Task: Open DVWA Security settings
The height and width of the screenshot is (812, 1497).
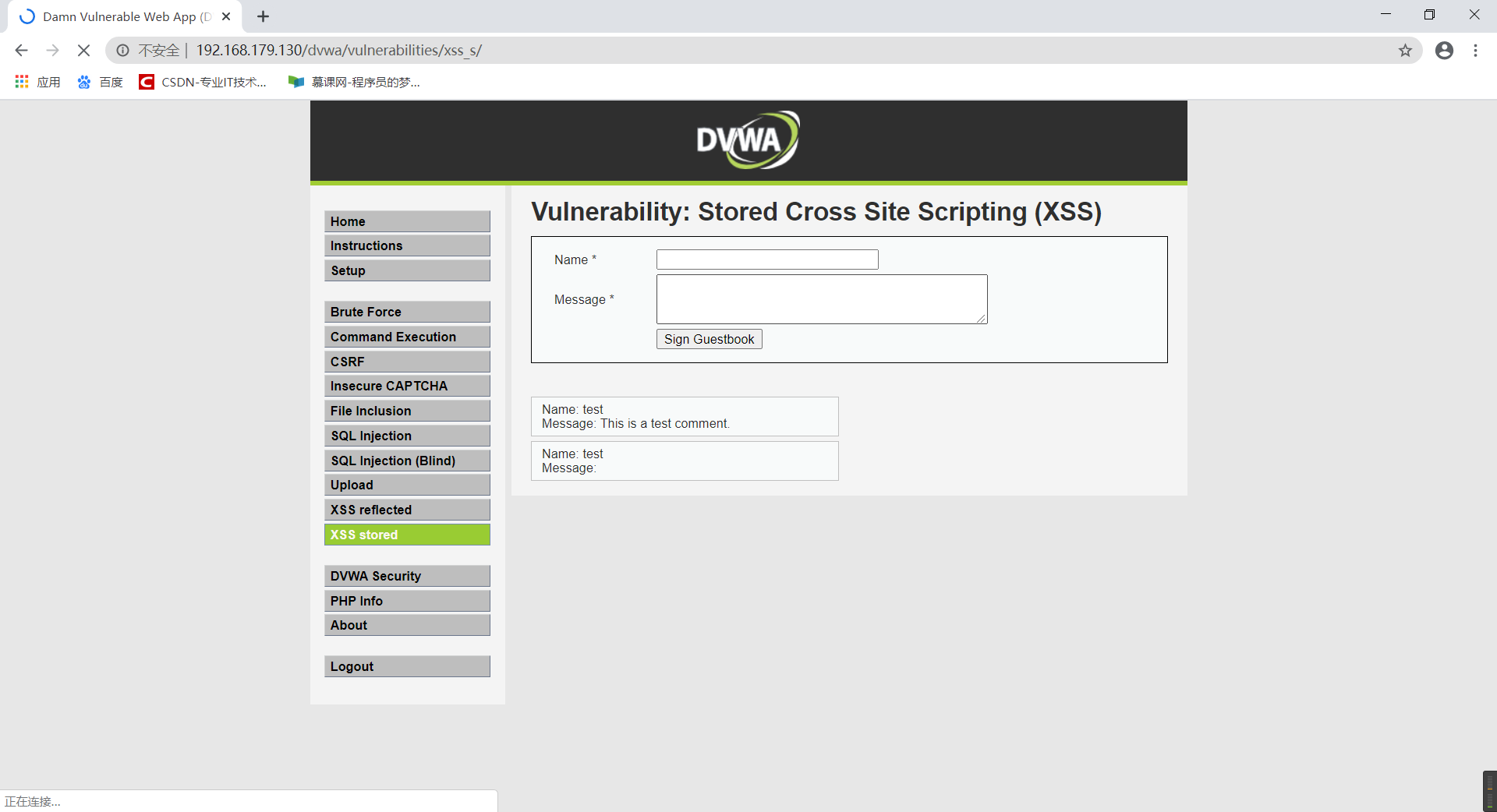Action: pos(407,576)
